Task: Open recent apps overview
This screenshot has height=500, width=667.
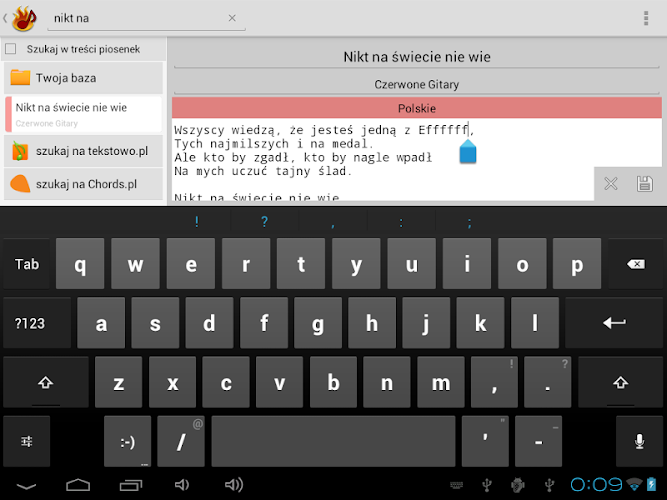Action: point(130,485)
